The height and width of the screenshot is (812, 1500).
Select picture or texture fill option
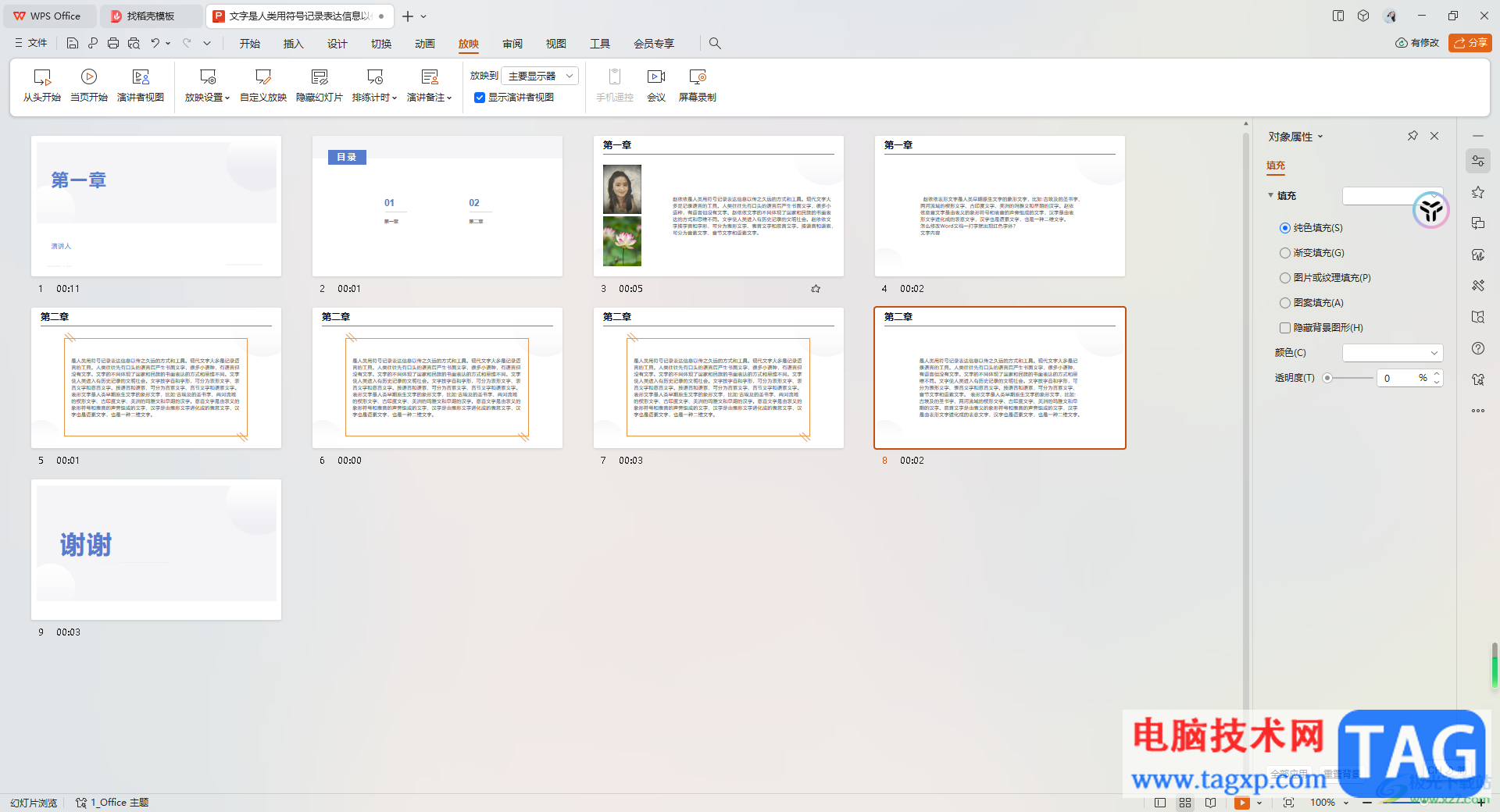1325,278
